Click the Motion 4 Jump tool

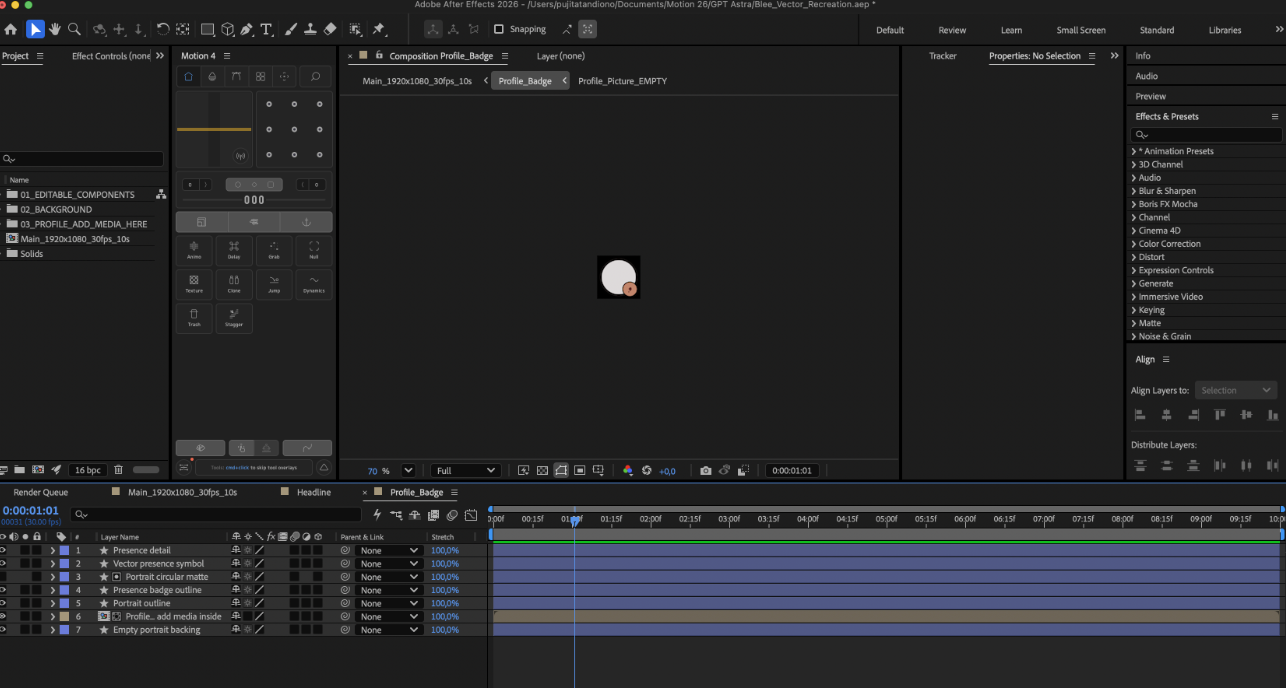(x=274, y=284)
